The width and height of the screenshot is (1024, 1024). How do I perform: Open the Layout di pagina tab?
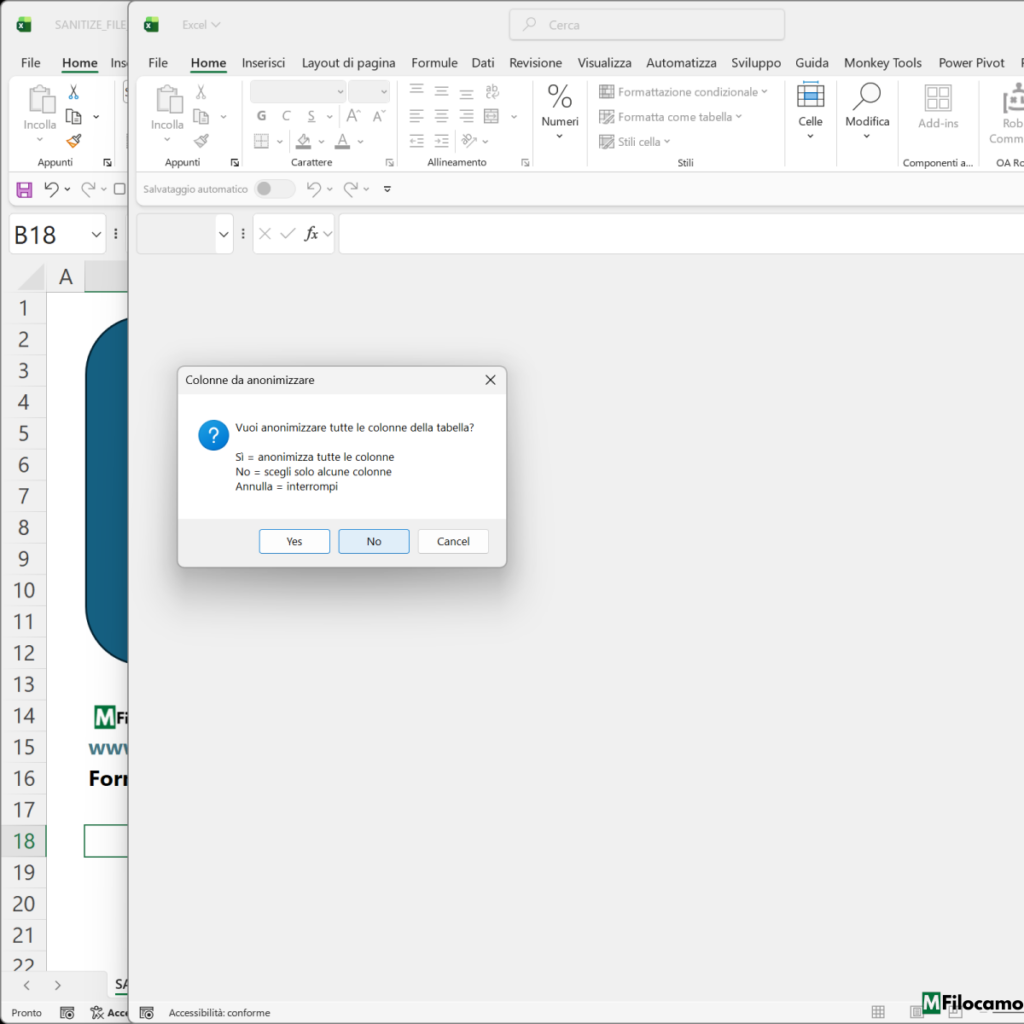click(348, 63)
